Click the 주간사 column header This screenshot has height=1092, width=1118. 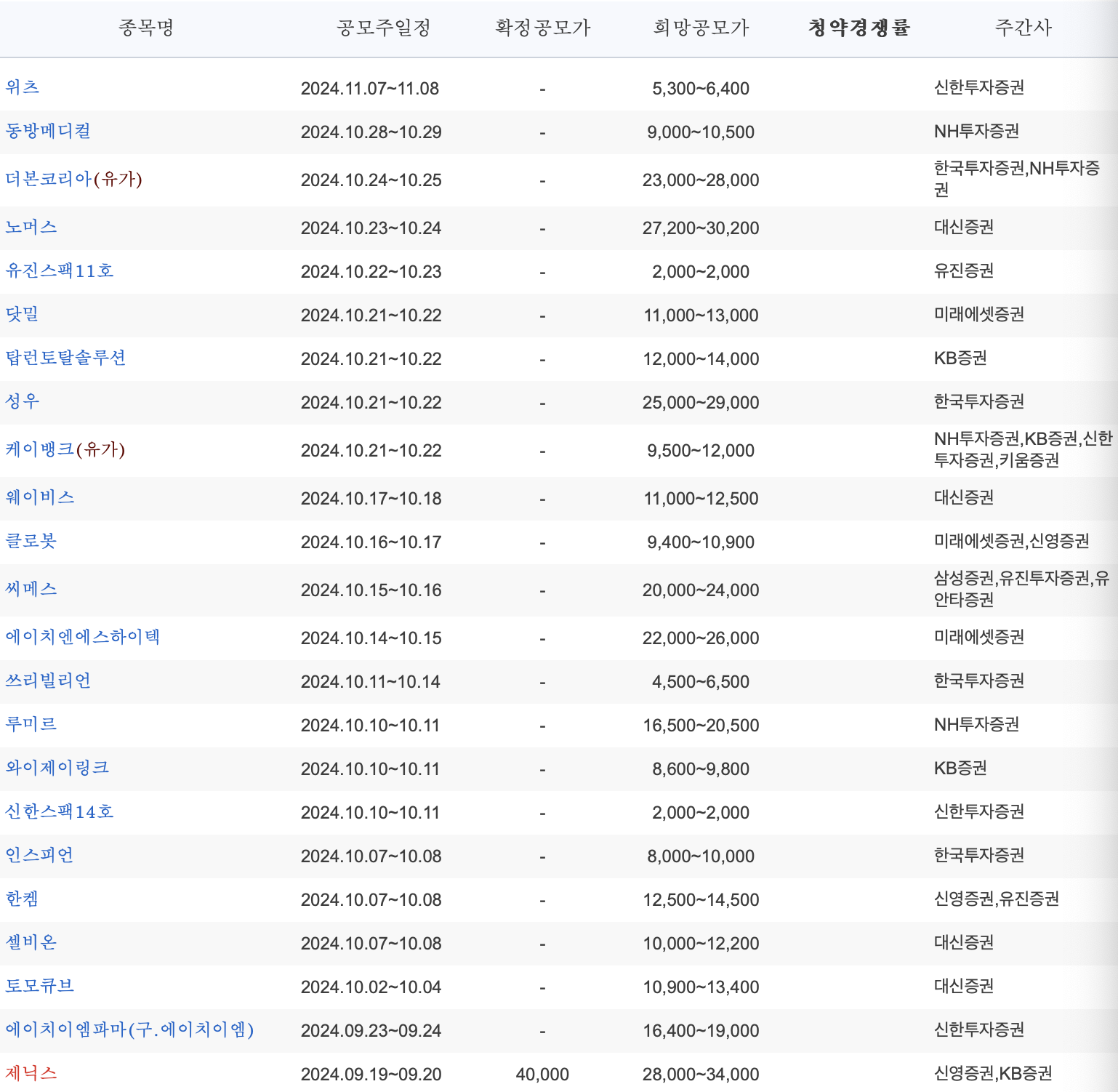(1024, 28)
